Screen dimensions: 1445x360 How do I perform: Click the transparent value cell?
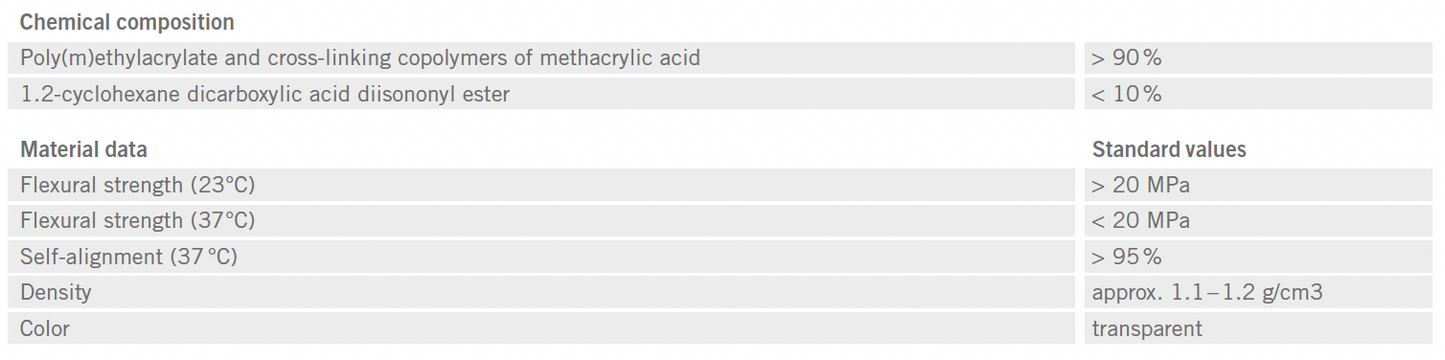1260,329
